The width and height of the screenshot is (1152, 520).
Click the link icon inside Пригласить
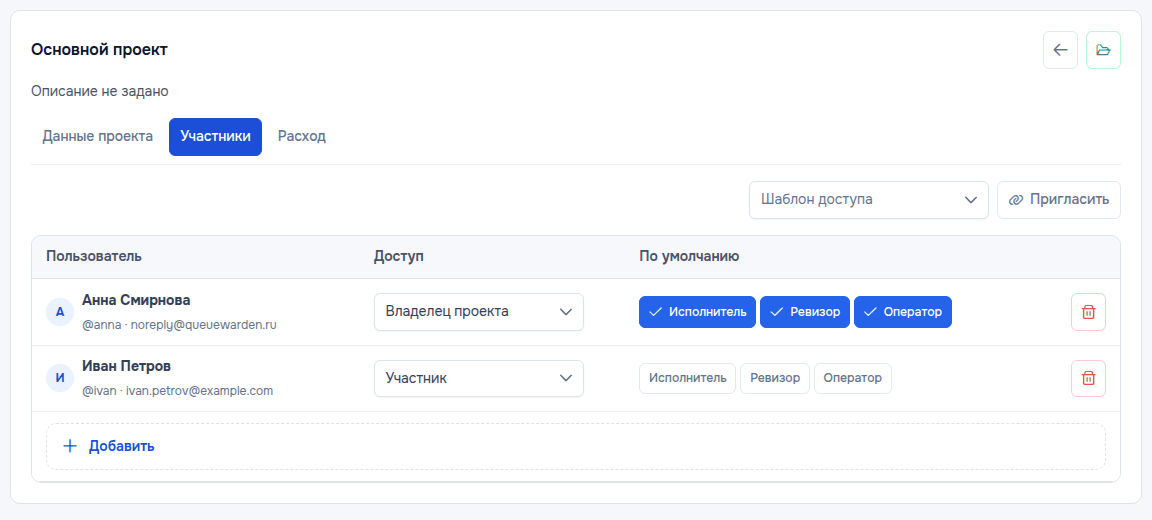[1016, 200]
